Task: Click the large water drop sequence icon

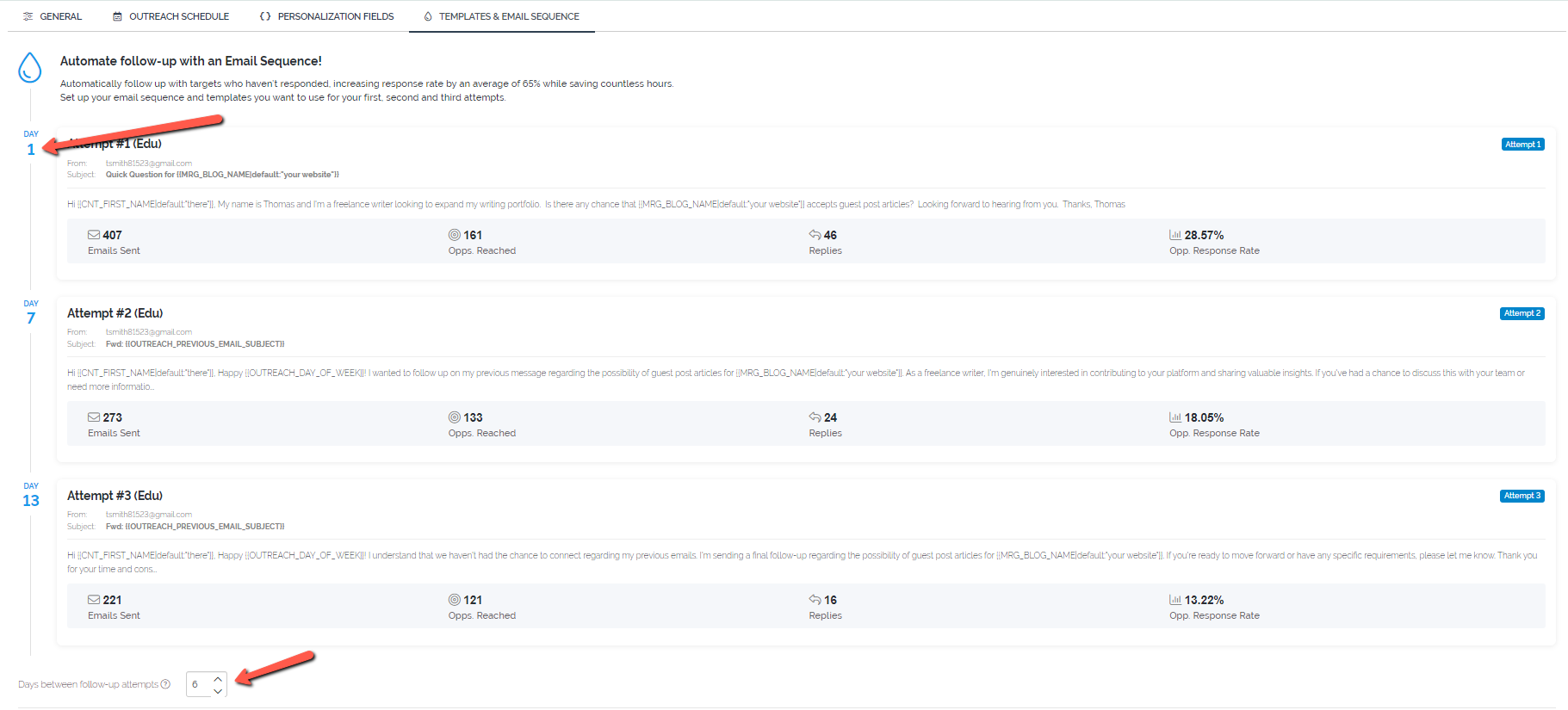Action: coord(30,67)
